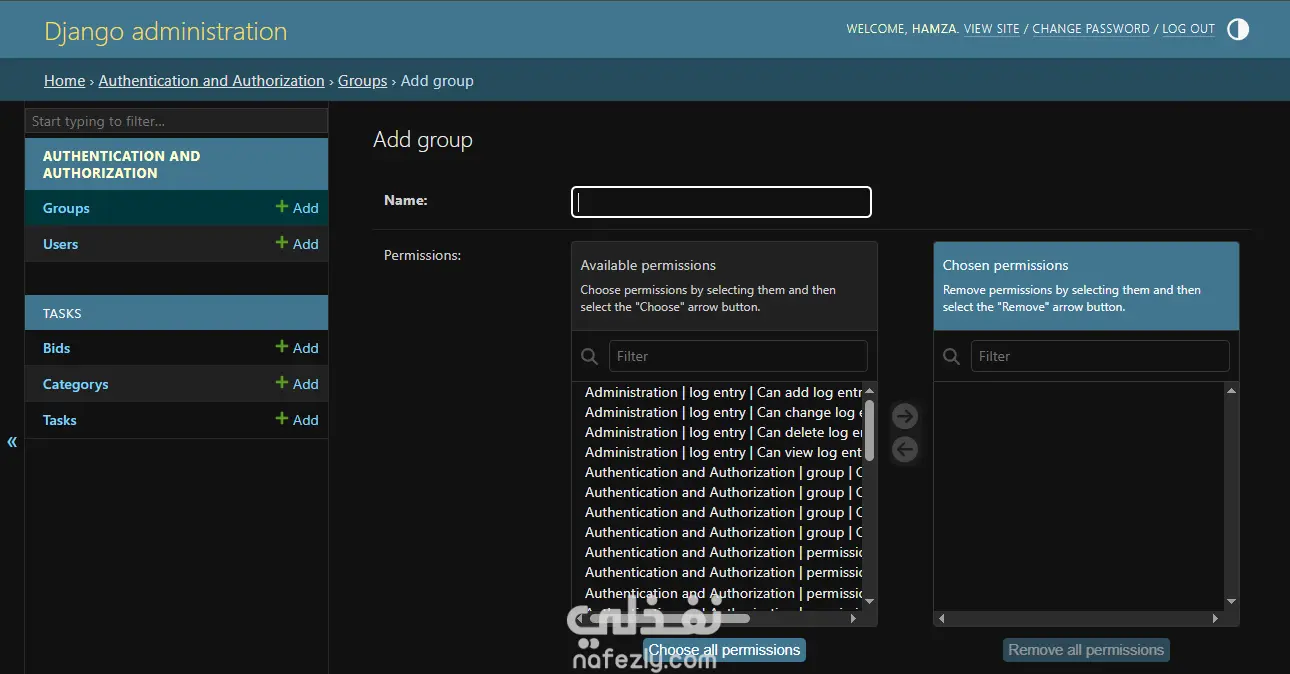1290x674 pixels.
Task: Select 'Administration | log entry | Can change log entry'
Action: click(x=723, y=412)
